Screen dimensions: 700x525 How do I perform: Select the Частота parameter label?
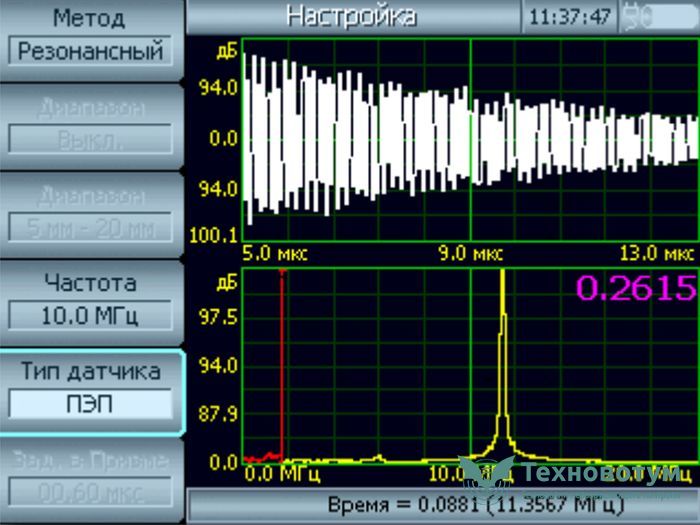point(90,284)
